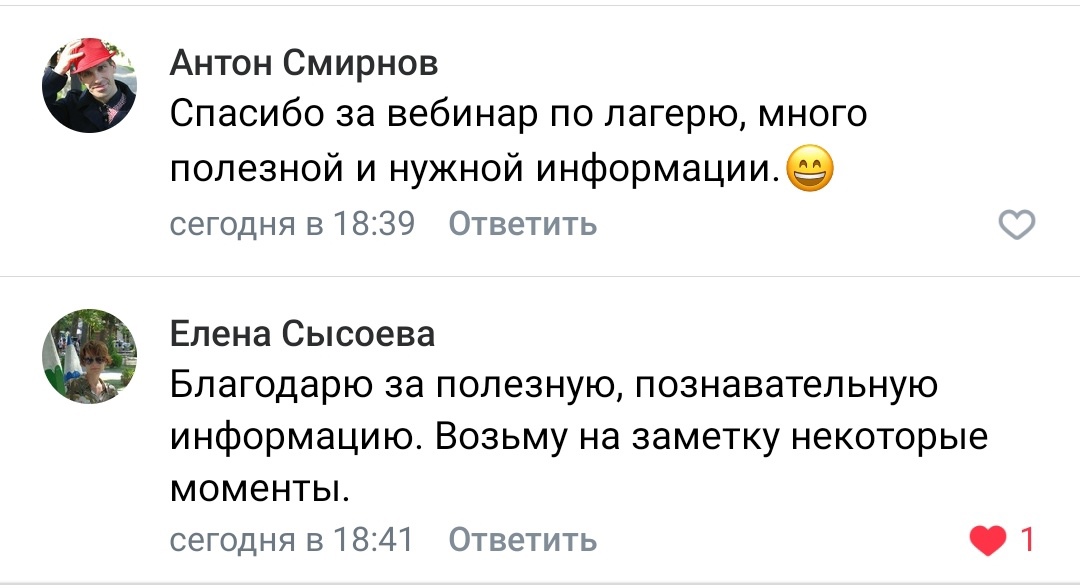Open profile via the name Елена Сысоева
This screenshot has width=1080, height=588.
coord(302,333)
